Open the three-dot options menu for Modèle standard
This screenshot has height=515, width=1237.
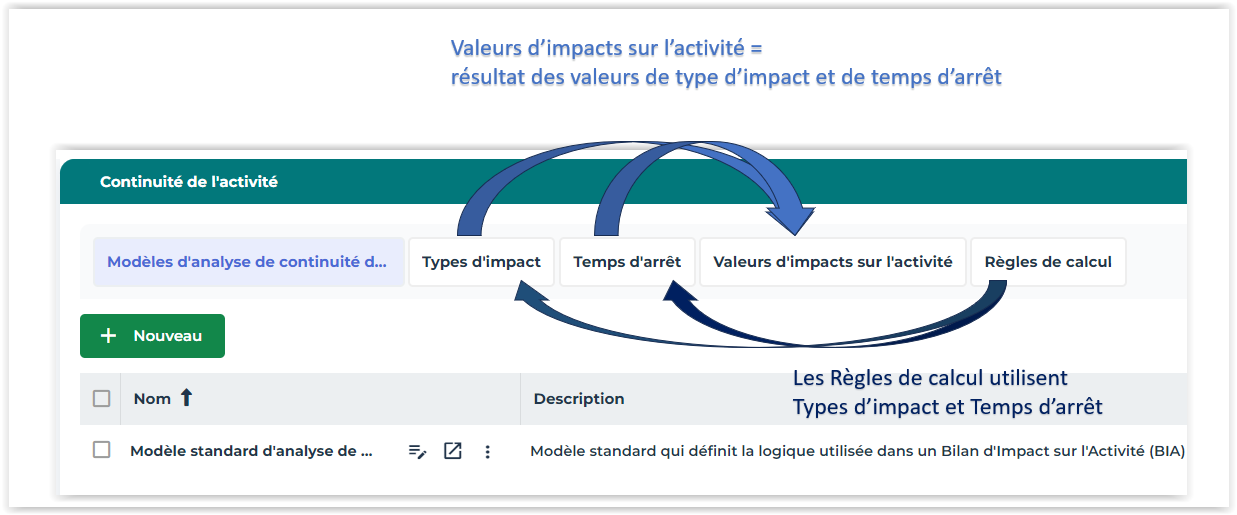(x=487, y=451)
